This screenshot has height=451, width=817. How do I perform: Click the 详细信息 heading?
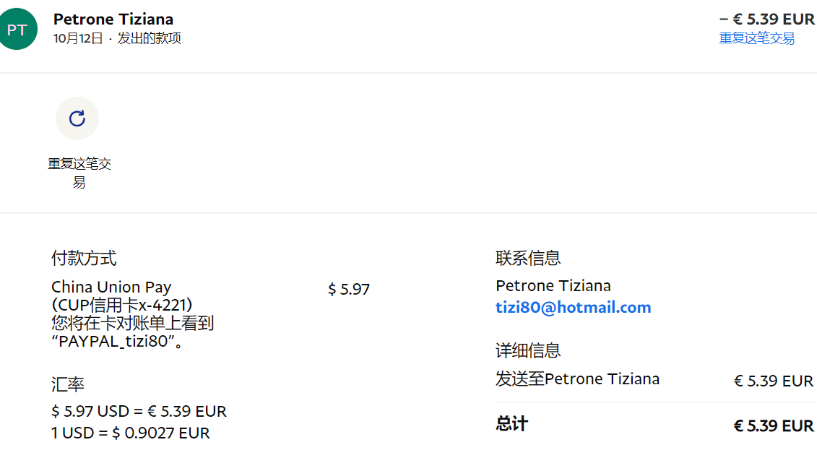click(528, 350)
